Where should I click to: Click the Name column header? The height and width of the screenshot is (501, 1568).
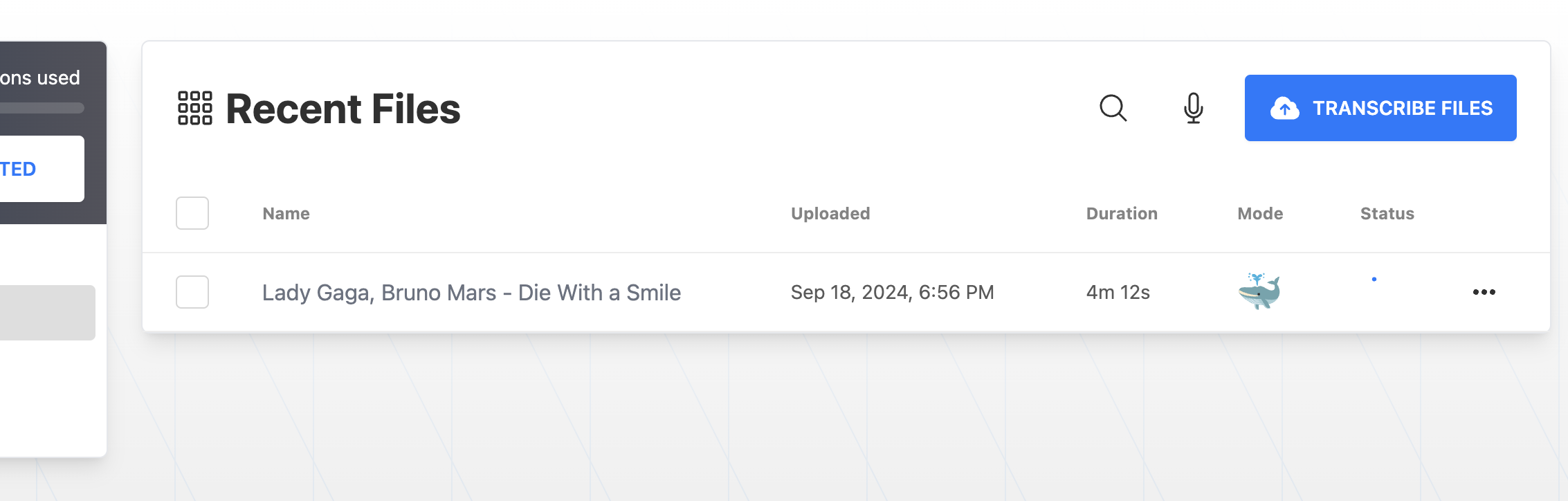285,213
